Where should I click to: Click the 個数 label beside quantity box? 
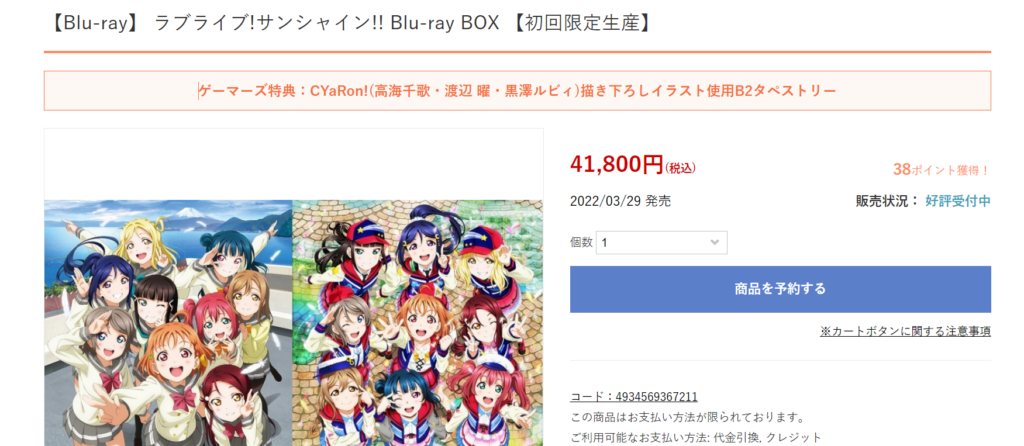pyautogui.click(x=581, y=242)
